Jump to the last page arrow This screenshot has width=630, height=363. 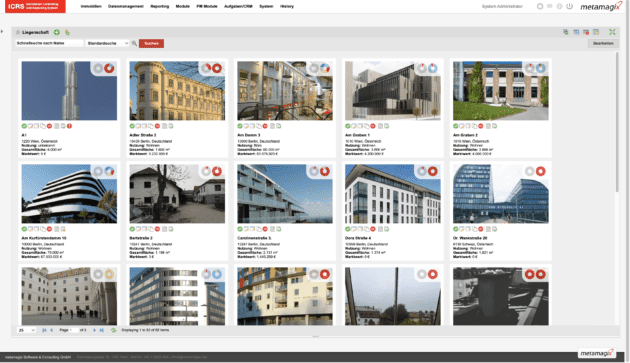(101, 330)
